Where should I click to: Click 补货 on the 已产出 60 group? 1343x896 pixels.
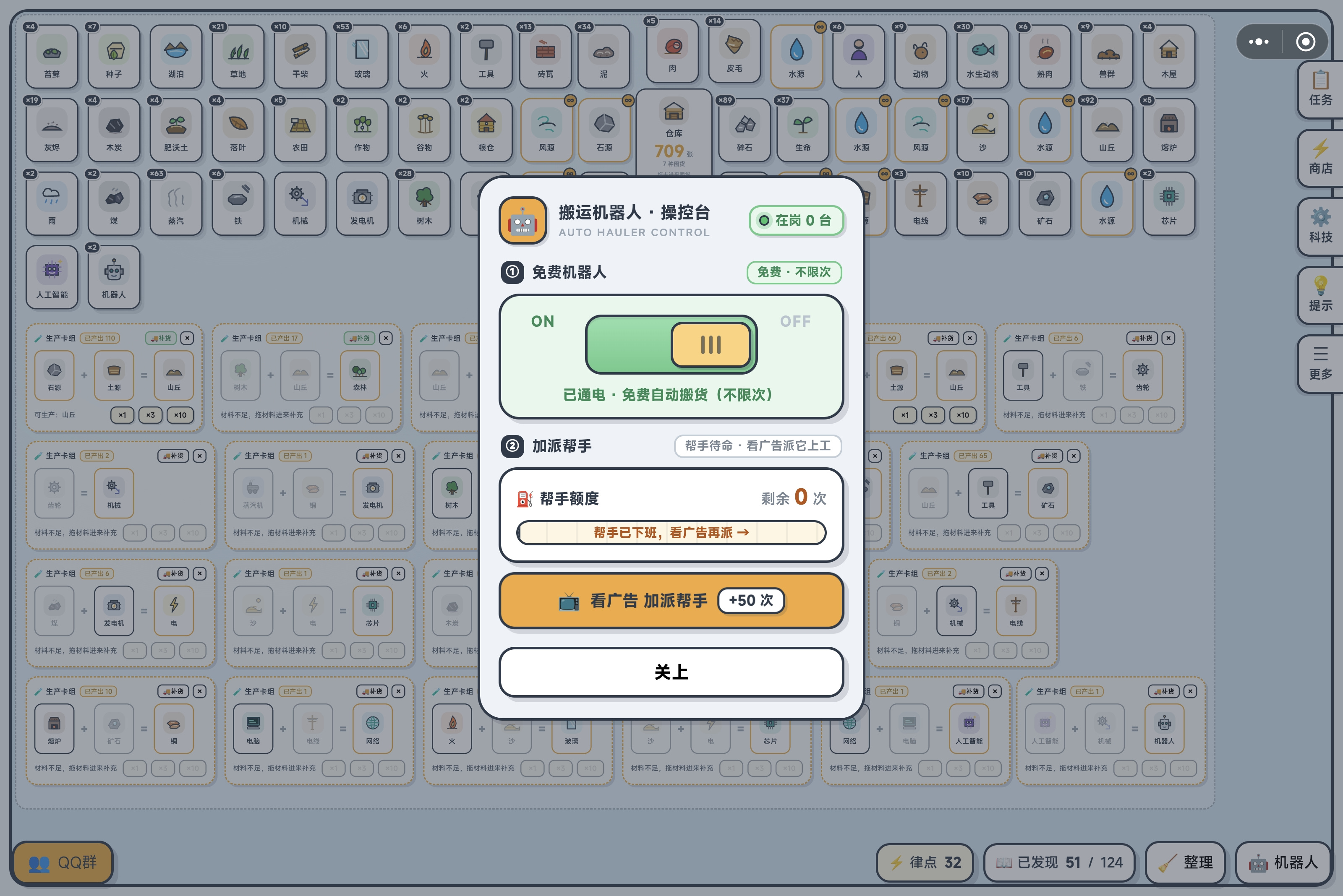pos(943,338)
